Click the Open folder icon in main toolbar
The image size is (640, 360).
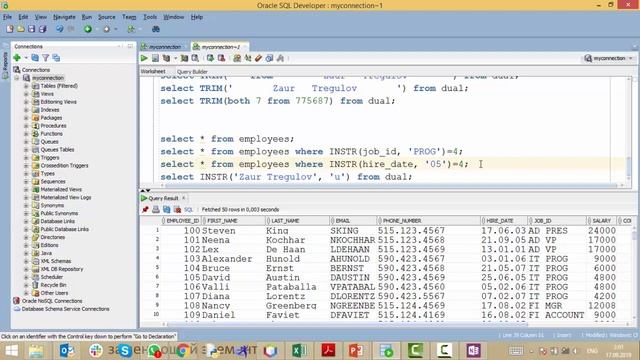click(x=20, y=29)
